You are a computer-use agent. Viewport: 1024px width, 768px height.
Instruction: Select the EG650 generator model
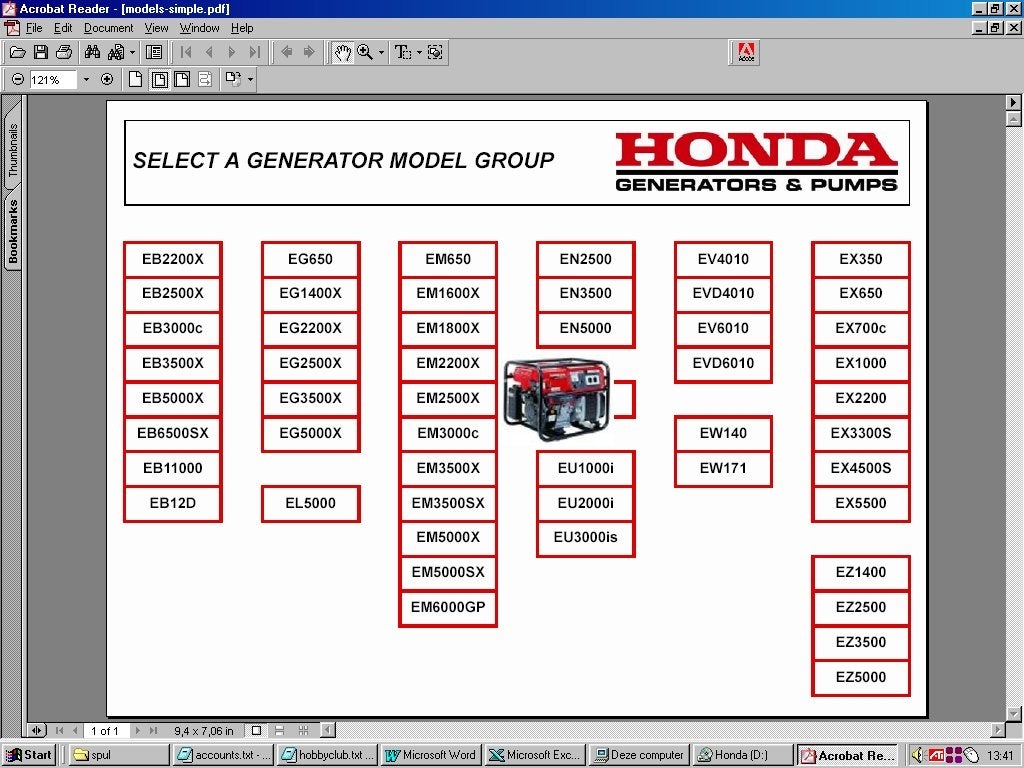[310, 259]
